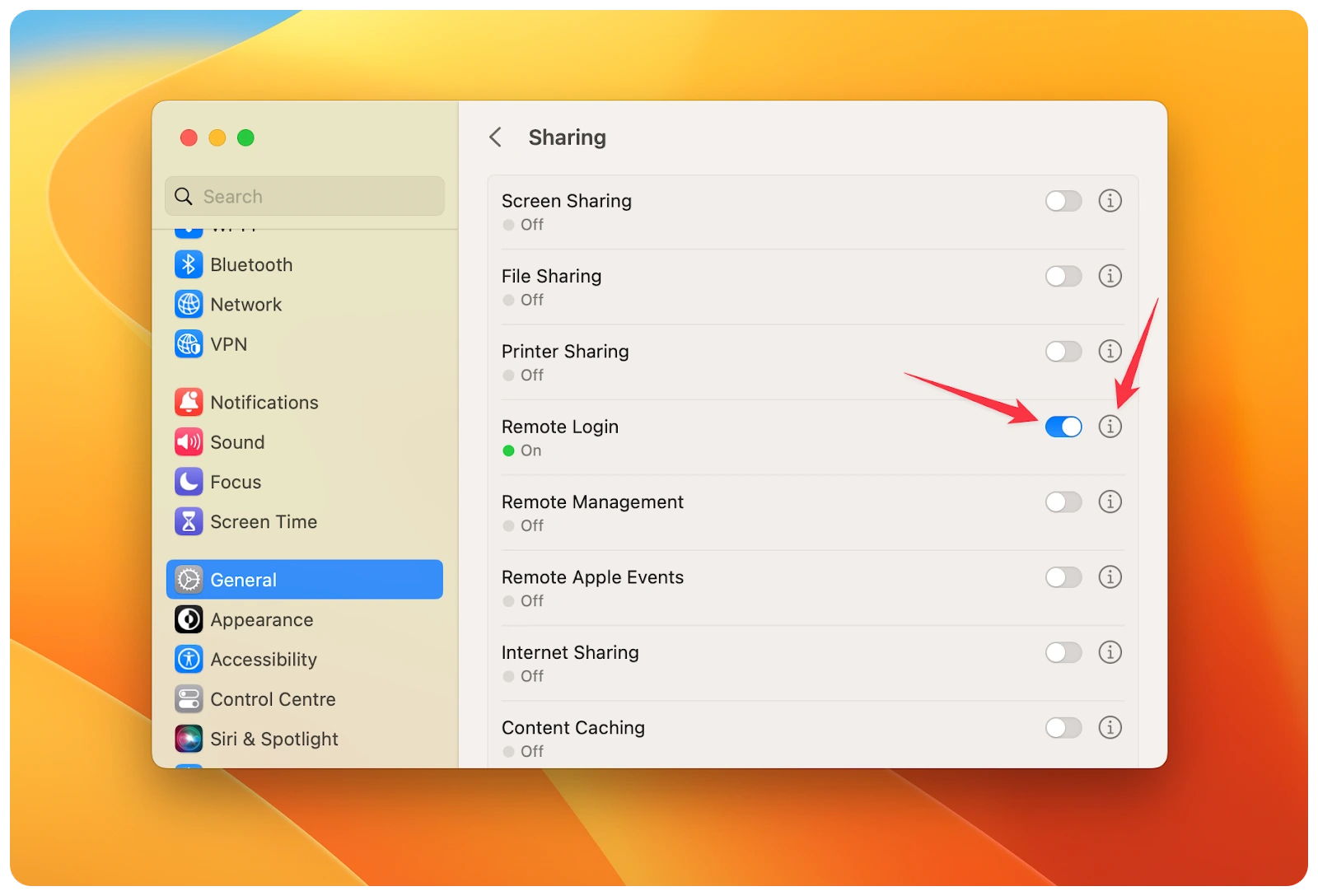Open info for Remote Management
1318x896 pixels.
[1110, 502]
